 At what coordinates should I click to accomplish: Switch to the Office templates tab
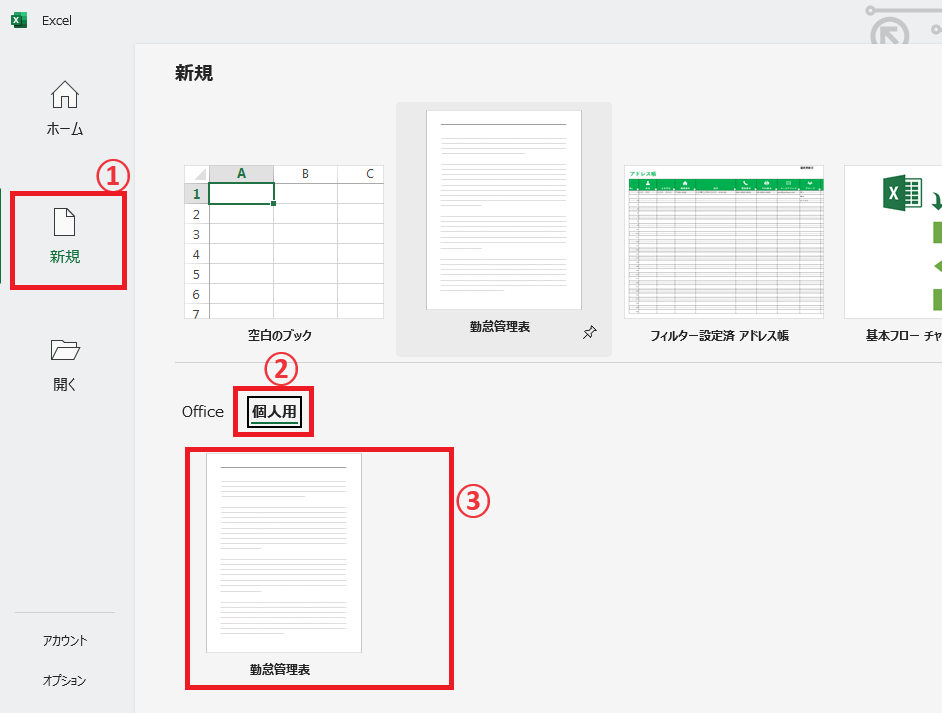[x=202, y=411]
